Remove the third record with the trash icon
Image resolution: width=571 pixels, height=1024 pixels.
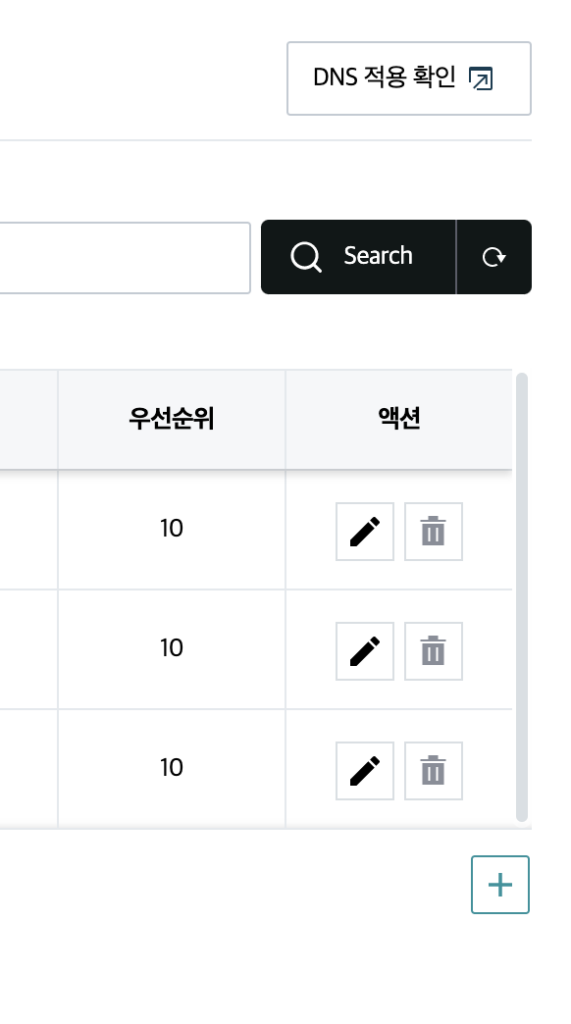(433, 771)
